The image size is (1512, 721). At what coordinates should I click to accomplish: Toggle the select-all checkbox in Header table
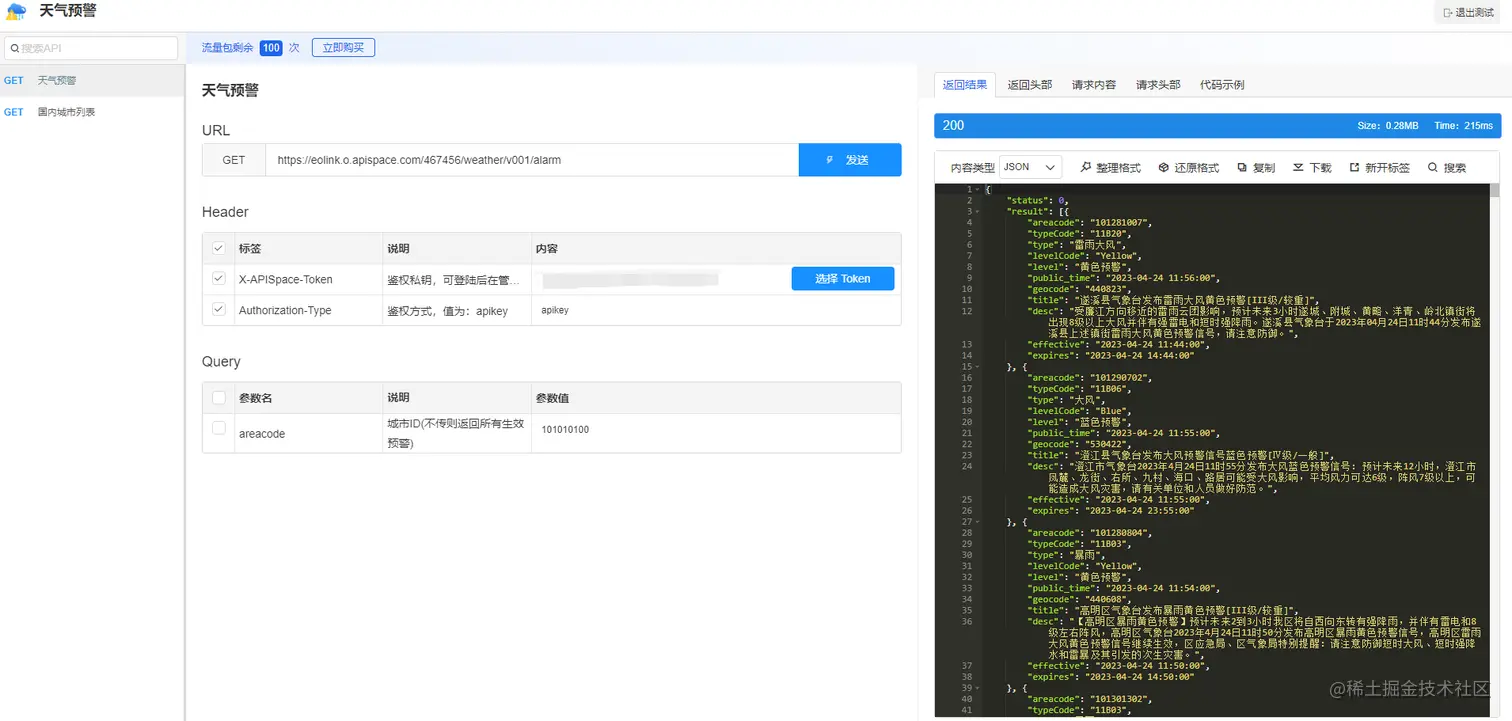[218, 248]
